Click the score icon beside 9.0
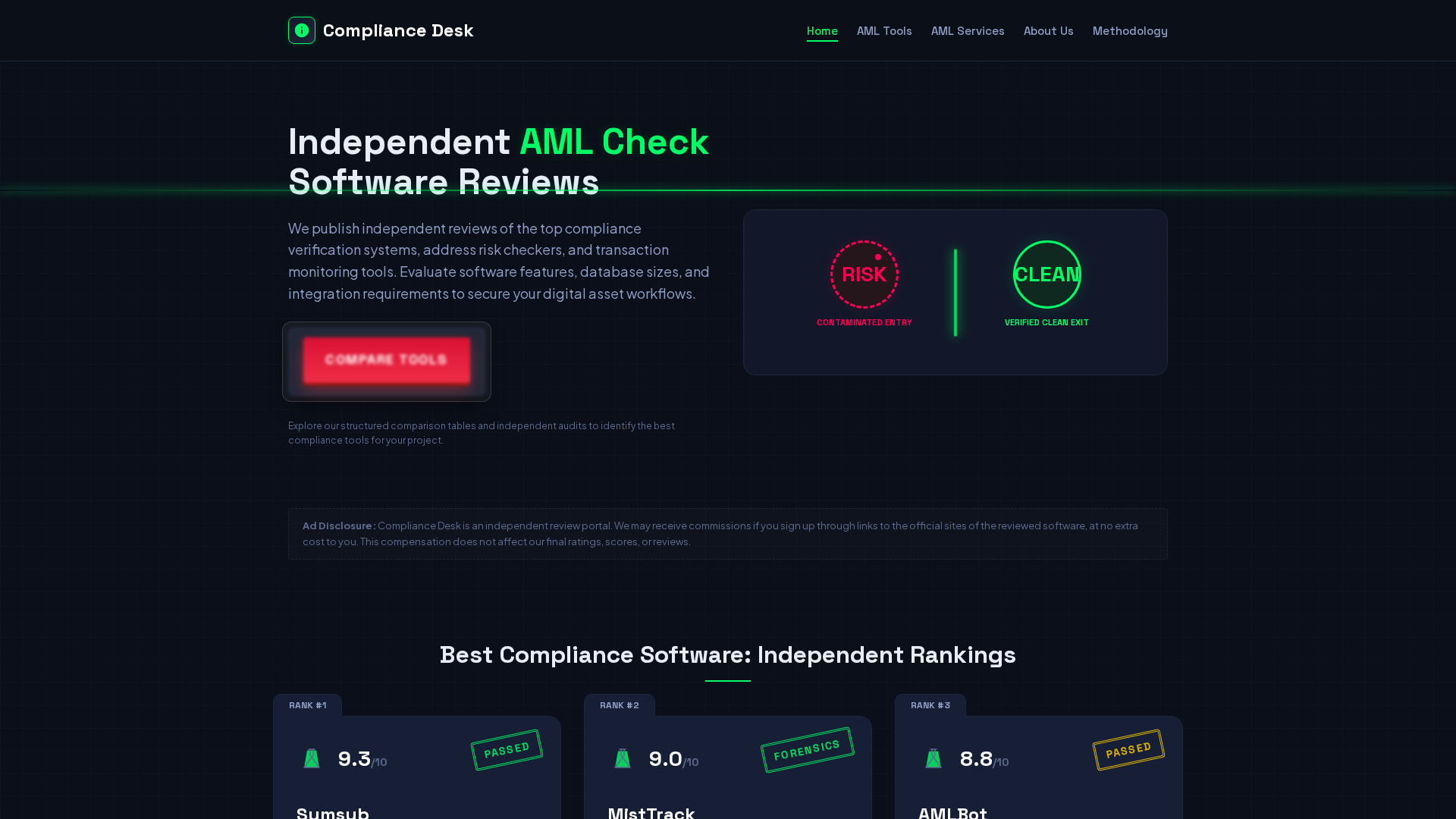This screenshot has width=1456, height=819. tap(623, 758)
